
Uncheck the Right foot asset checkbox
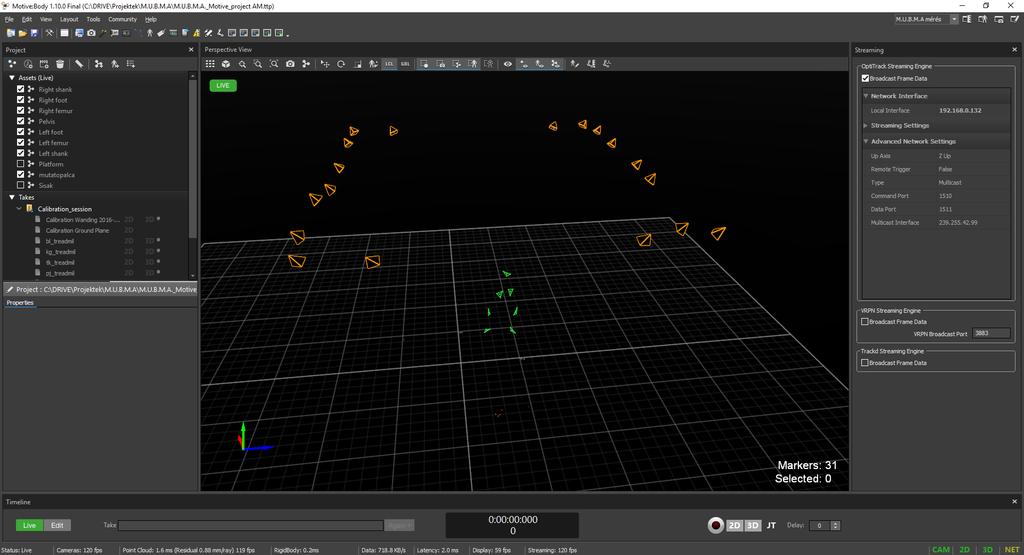[x=20, y=100]
